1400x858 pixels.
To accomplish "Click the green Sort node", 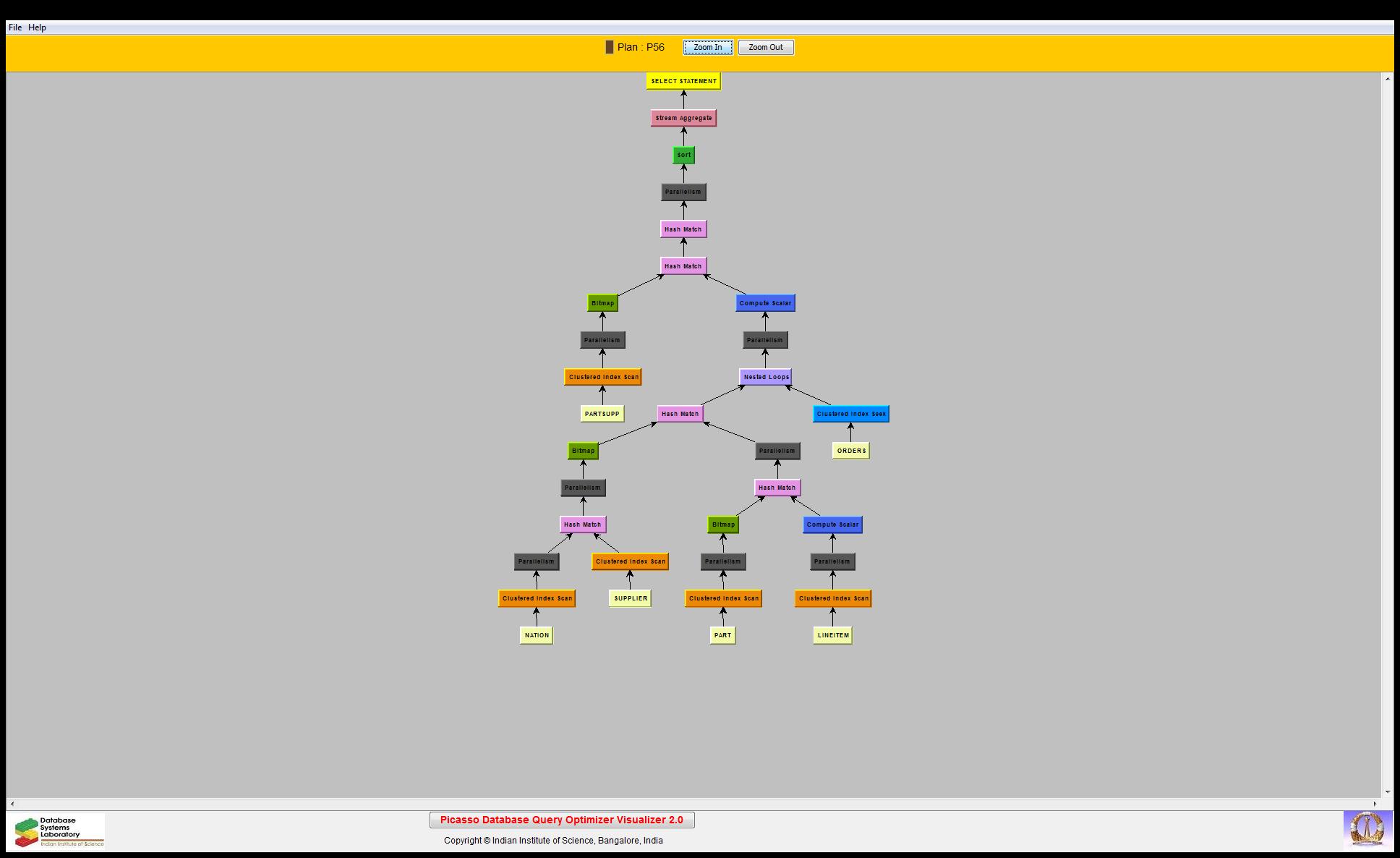I will (683, 155).
